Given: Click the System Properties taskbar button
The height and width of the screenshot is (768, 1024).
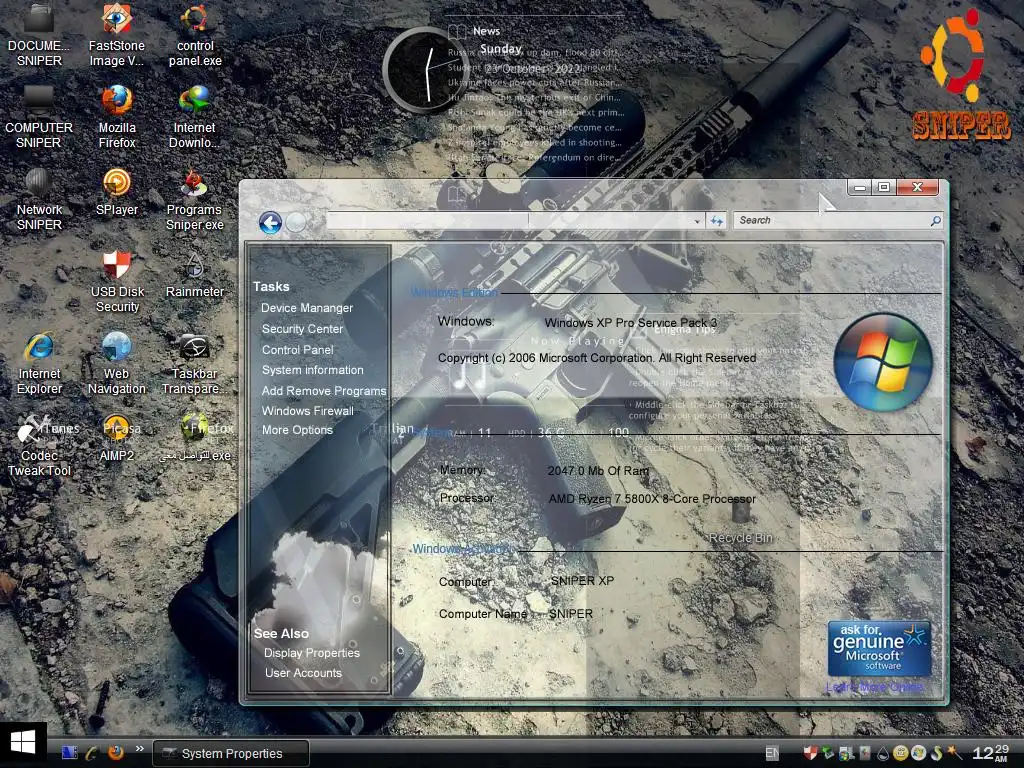Looking at the screenshot, I should click(x=231, y=753).
